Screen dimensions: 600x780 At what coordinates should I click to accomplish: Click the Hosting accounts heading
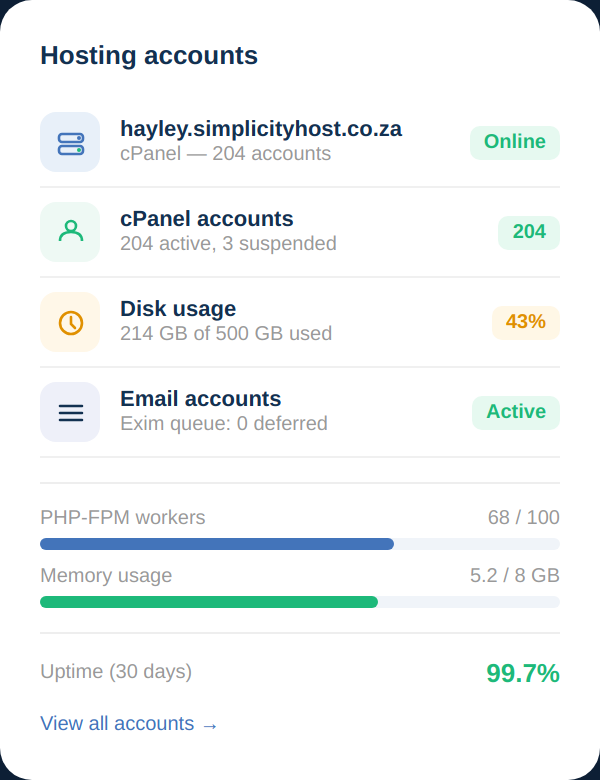tap(149, 56)
